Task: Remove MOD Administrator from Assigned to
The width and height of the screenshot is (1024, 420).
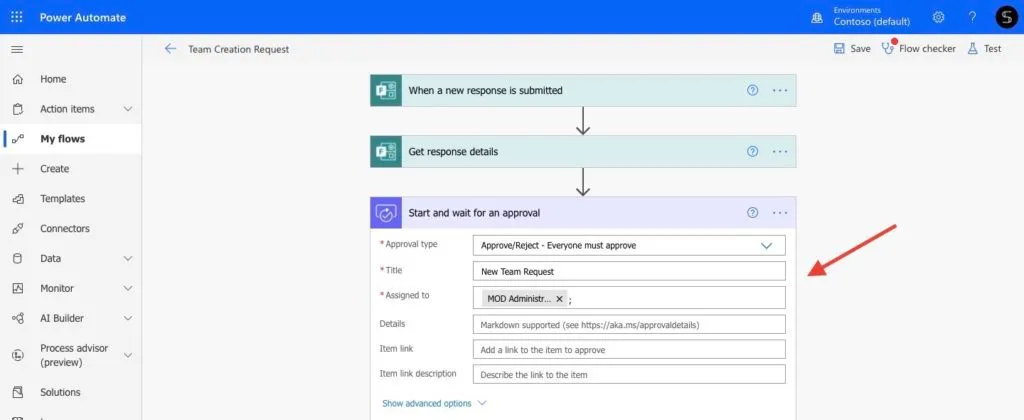Action: click(x=559, y=299)
